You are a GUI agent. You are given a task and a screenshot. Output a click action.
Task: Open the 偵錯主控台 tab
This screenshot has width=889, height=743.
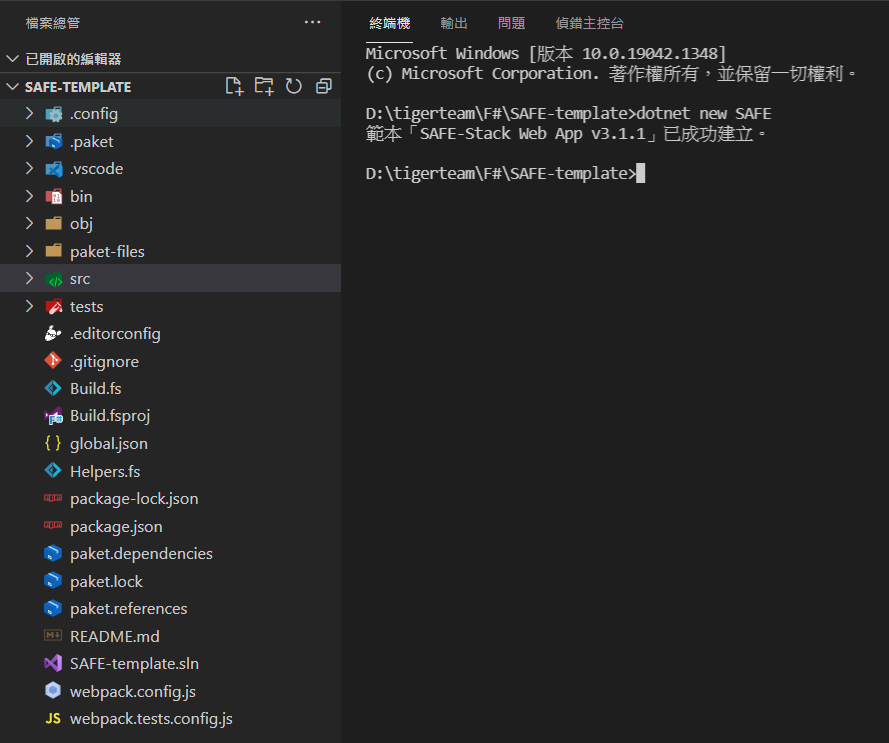[589, 23]
